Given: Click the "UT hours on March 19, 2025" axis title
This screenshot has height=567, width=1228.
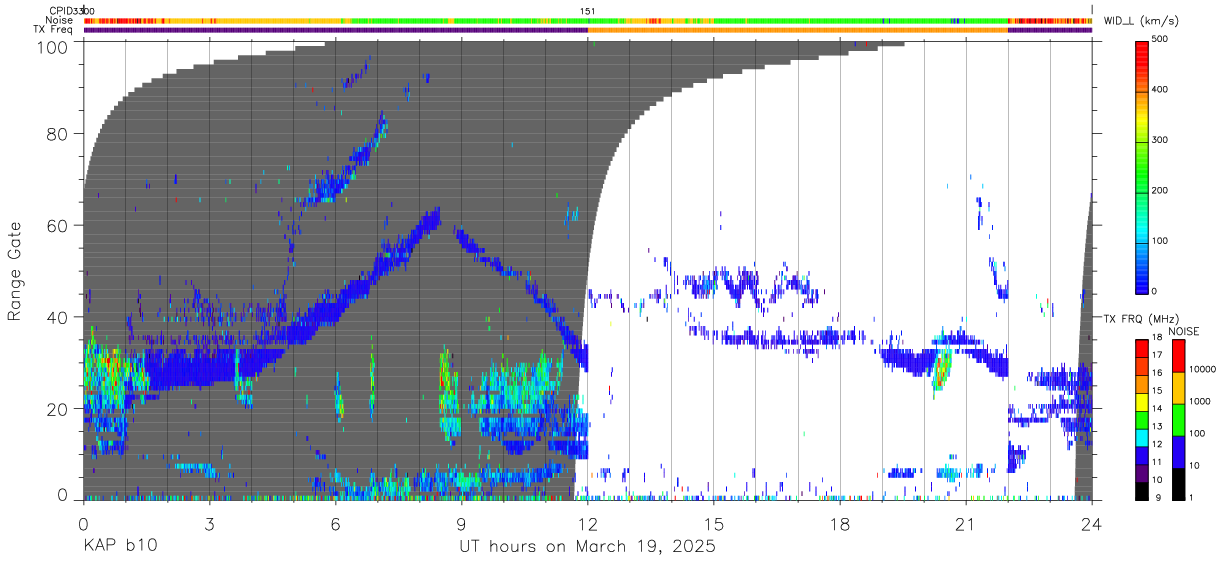Looking at the screenshot, I should coord(587,547).
